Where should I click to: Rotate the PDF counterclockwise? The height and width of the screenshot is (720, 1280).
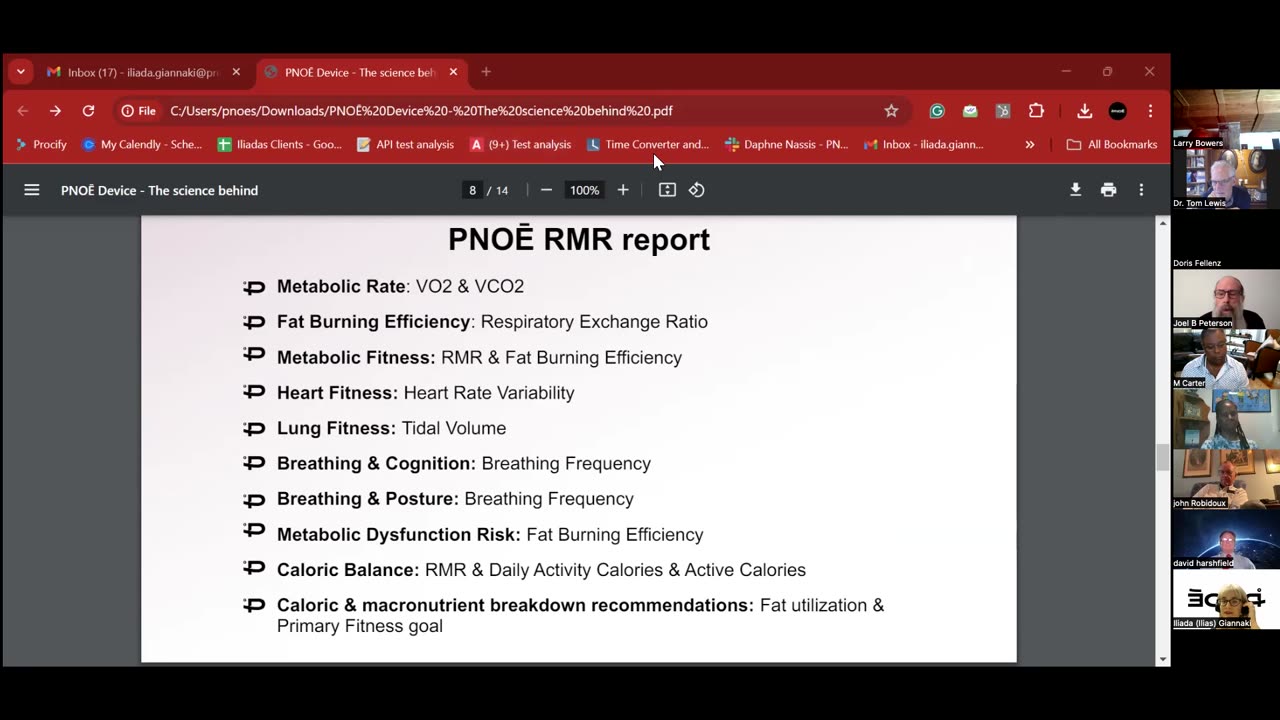tap(697, 190)
